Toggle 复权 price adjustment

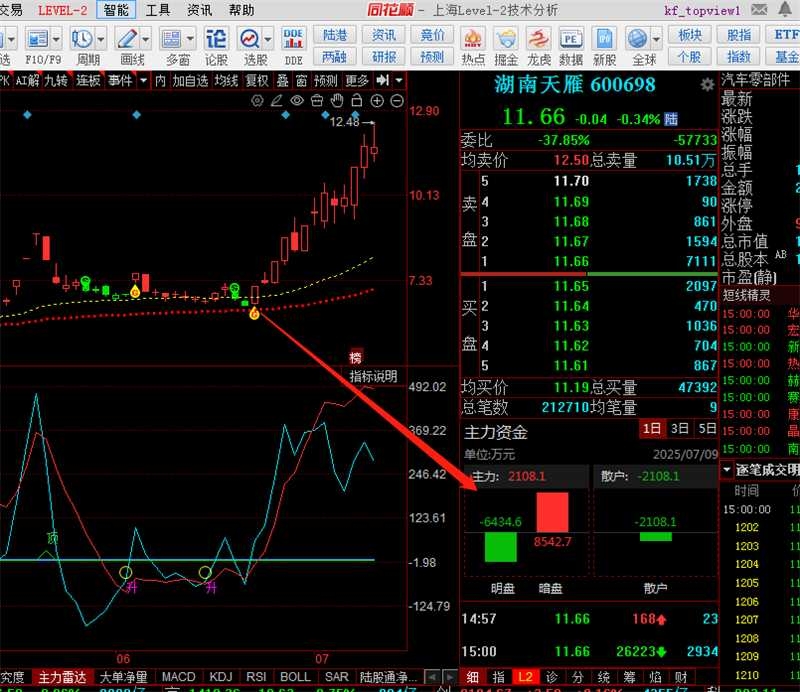(x=257, y=81)
